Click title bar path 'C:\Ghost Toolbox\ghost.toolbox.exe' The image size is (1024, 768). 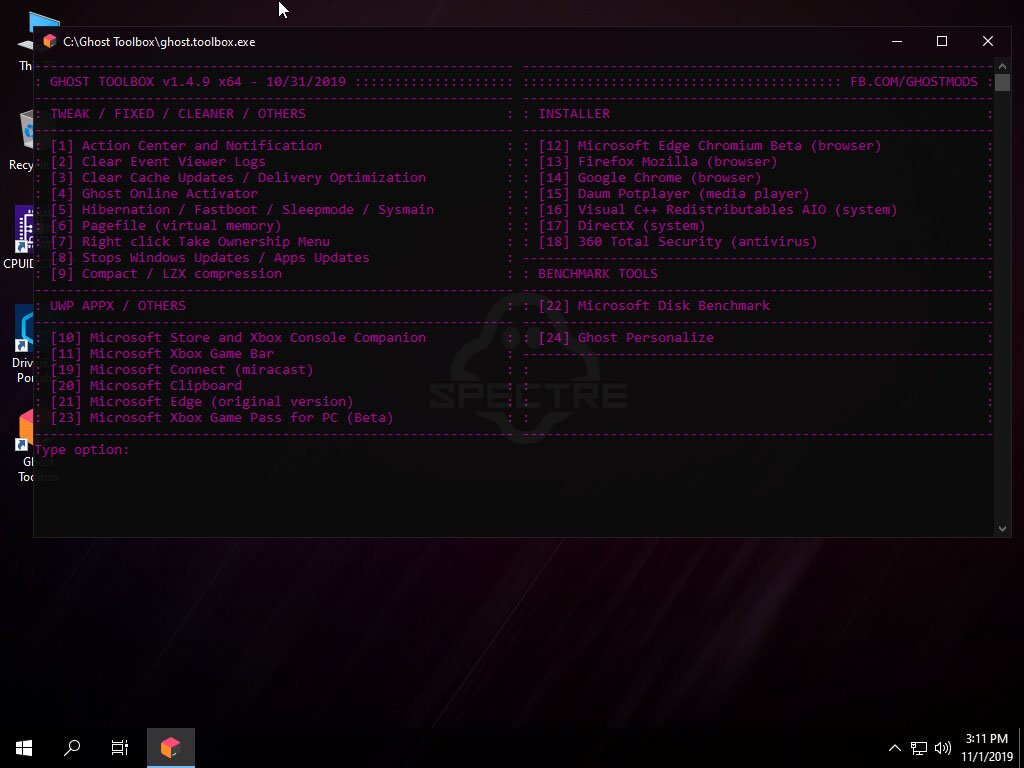[x=159, y=42]
